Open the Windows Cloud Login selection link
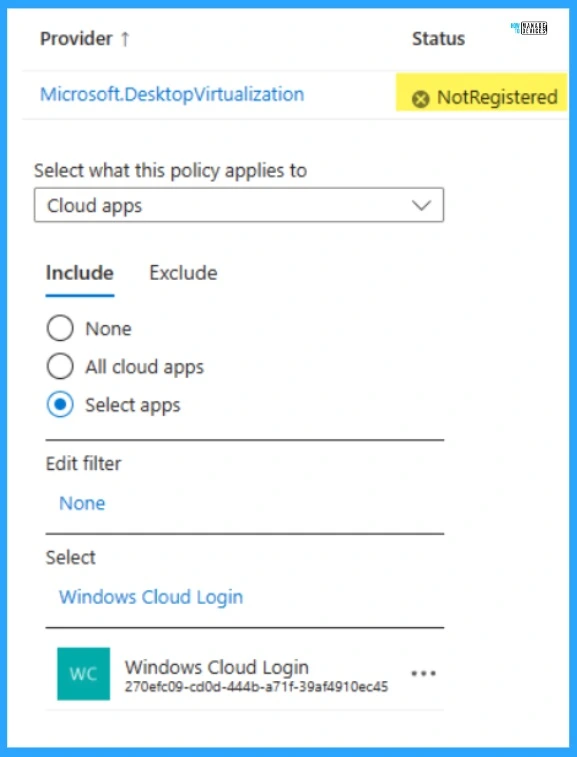The width and height of the screenshot is (577, 757). click(151, 597)
